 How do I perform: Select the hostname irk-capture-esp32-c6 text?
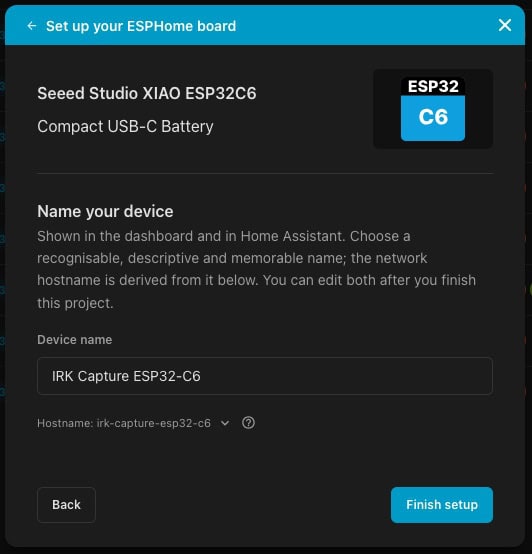154,423
